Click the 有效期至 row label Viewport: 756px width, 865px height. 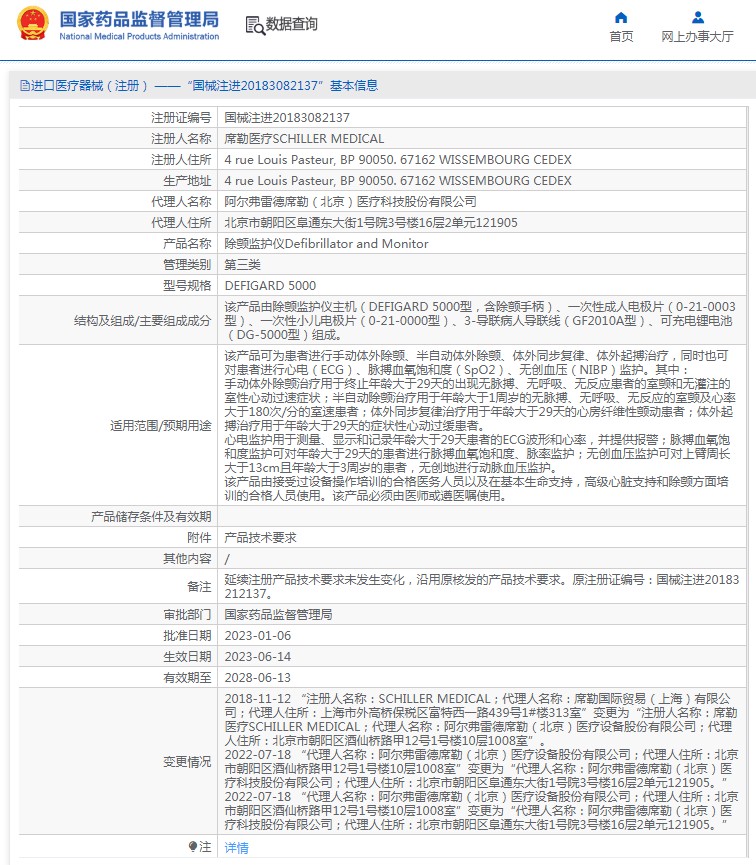(x=187, y=677)
